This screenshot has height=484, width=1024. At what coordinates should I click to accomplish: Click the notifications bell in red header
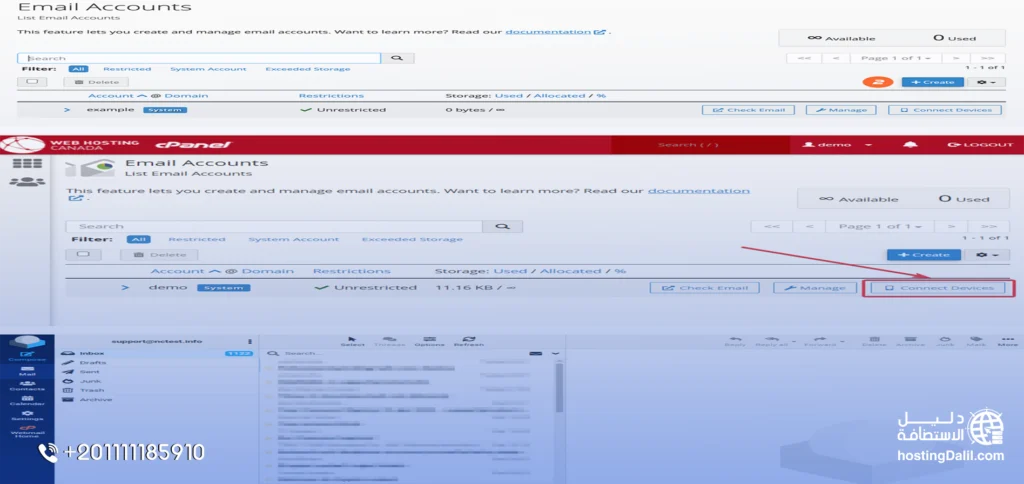[x=910, y=144]
